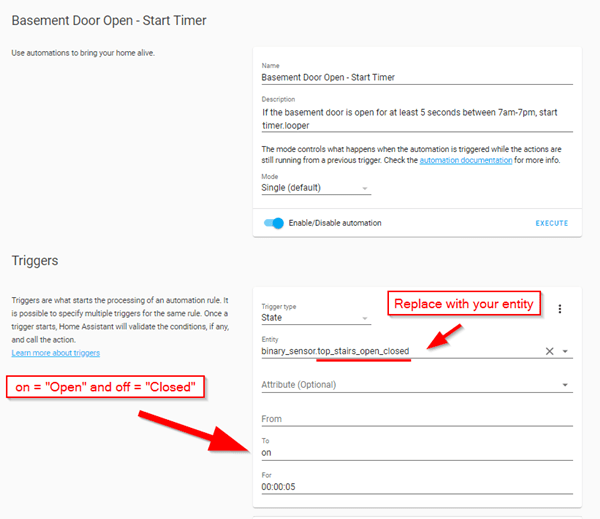Viewport: 600px width, 519px height.
Task: Open the trigger three-dot options menu
Action: click(559, 309)
